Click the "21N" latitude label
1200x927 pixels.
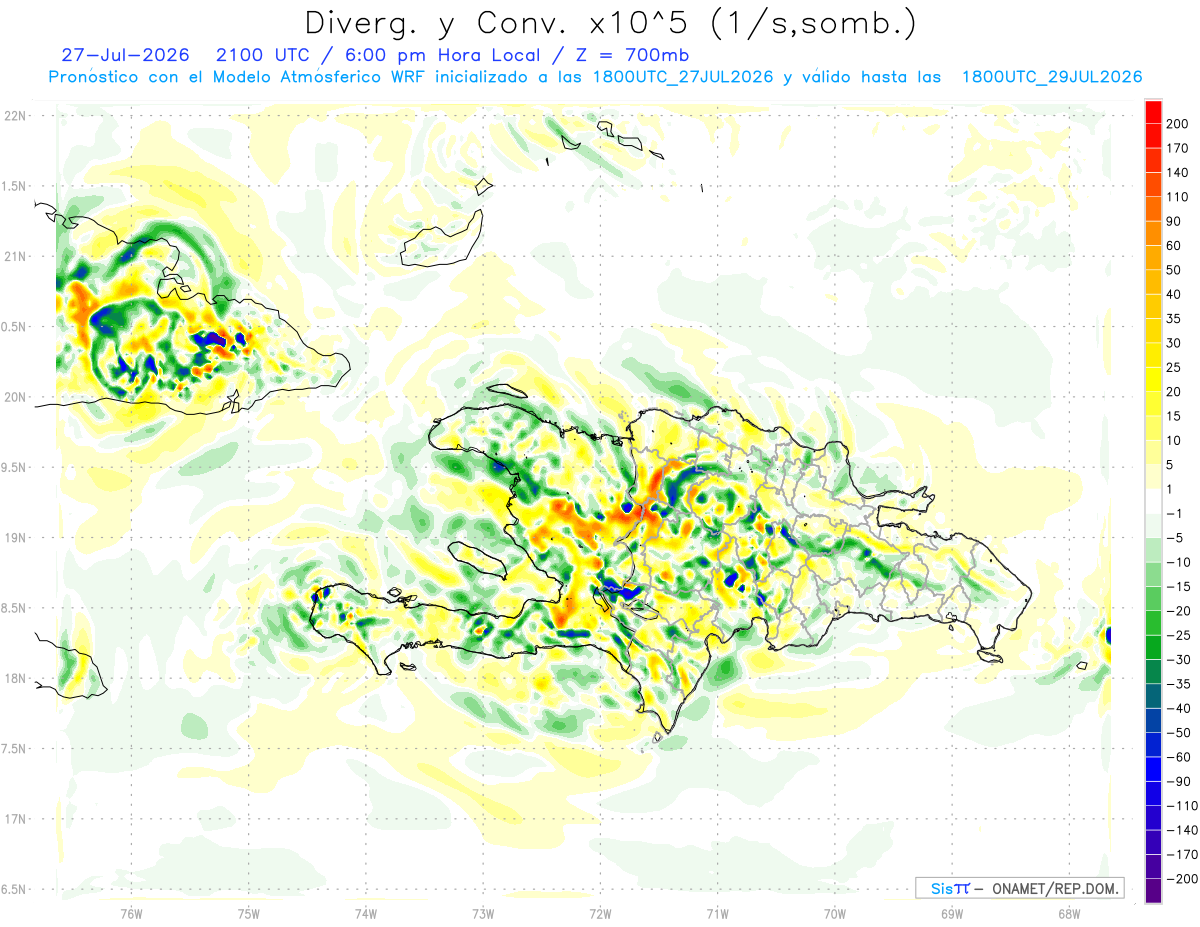click(15, 256)
